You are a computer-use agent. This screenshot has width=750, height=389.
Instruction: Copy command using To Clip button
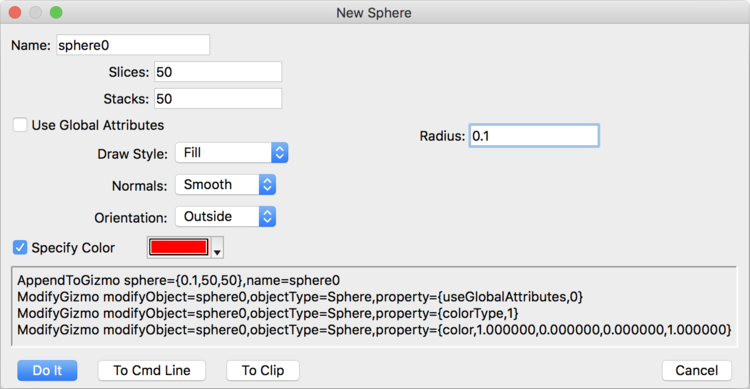point(263,370)
